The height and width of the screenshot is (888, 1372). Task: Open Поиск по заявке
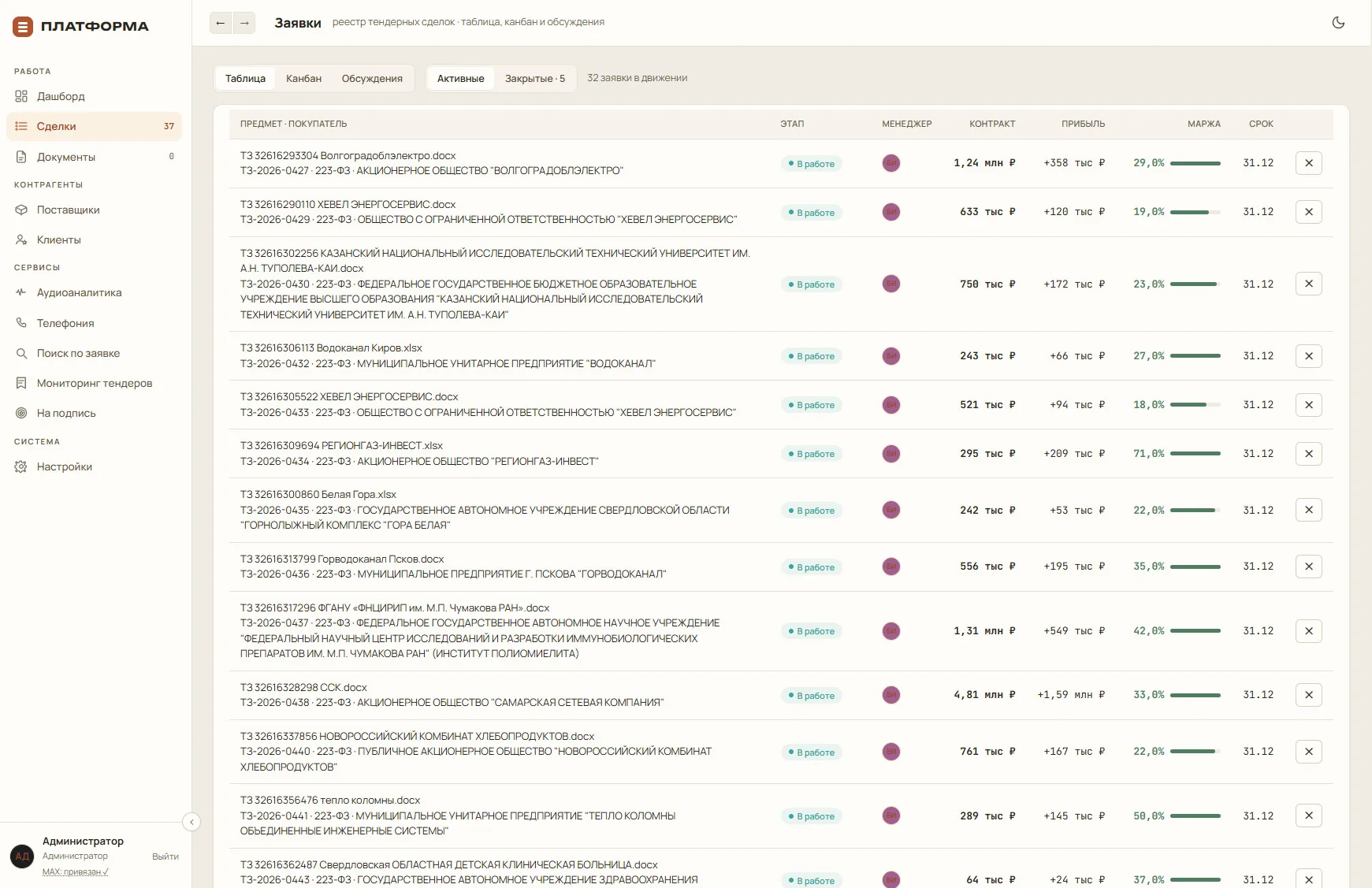pos(94,353)
